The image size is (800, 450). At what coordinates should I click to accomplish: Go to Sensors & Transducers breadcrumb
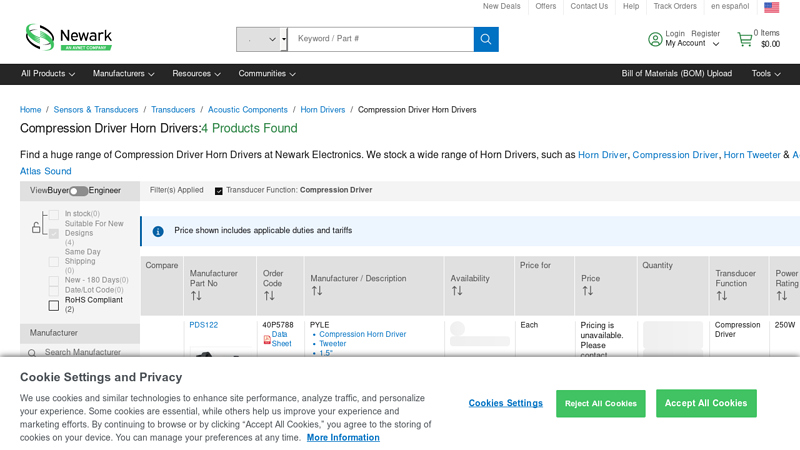(96, 110)
